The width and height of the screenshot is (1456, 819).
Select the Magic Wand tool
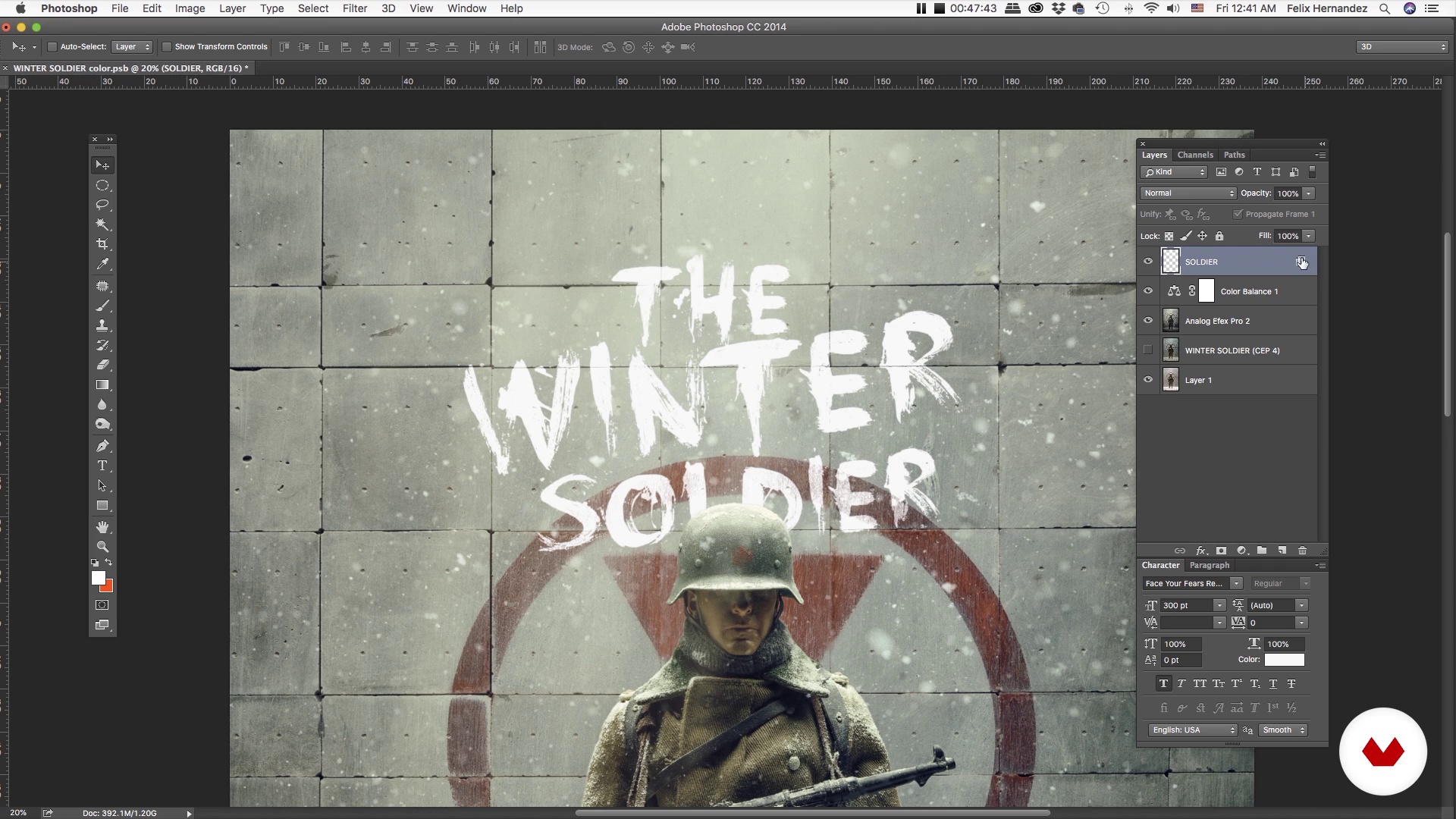click(x=102, y=224)
